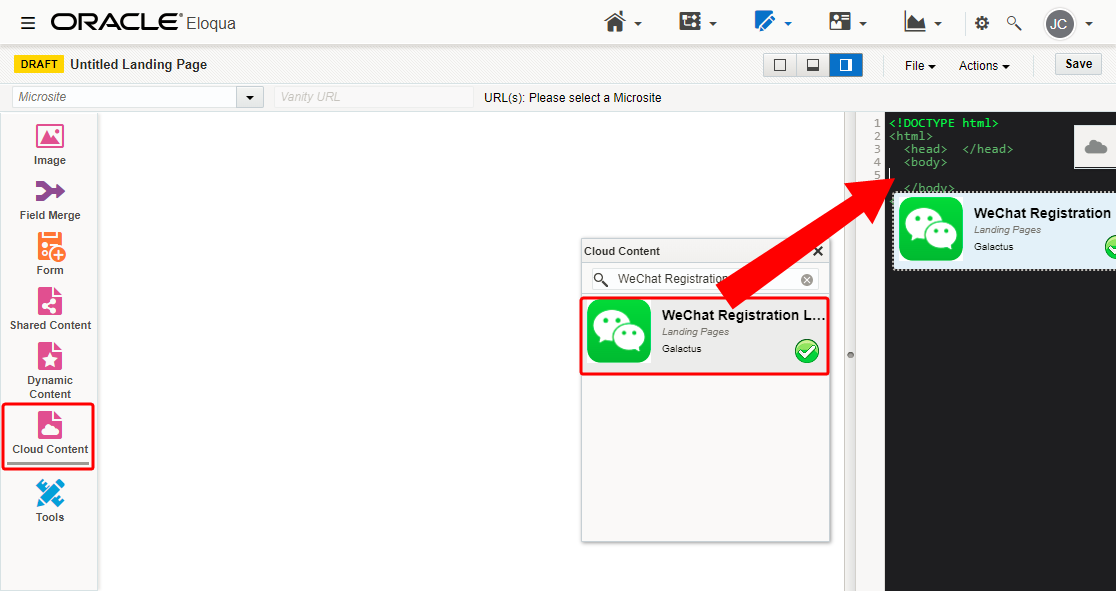Open the File menu
The image size is (1116, 591).
920,66
